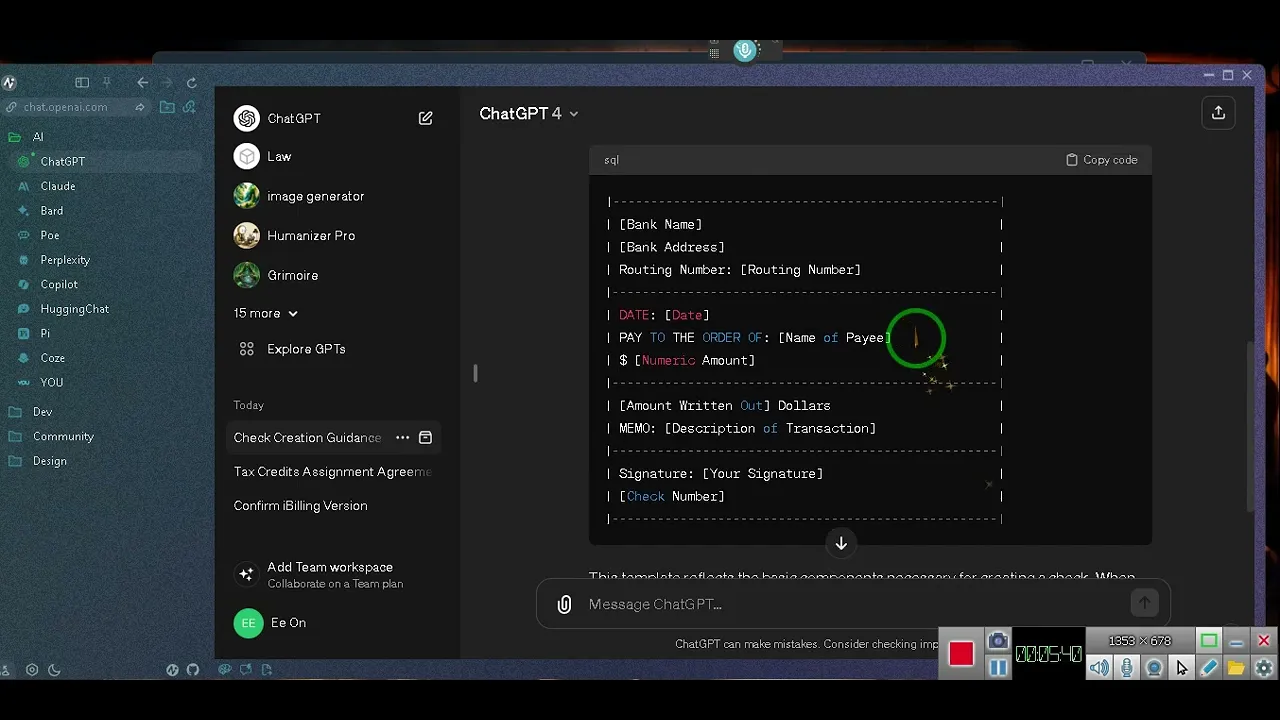Open the Grimoire GPT
1280x720 pixels.
(x=292, y=275)
